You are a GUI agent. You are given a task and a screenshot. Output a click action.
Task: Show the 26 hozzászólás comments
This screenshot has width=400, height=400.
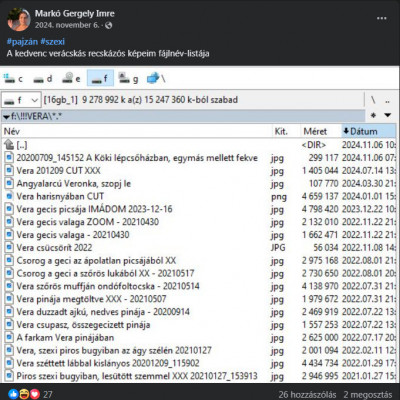(x=307, y=395)
